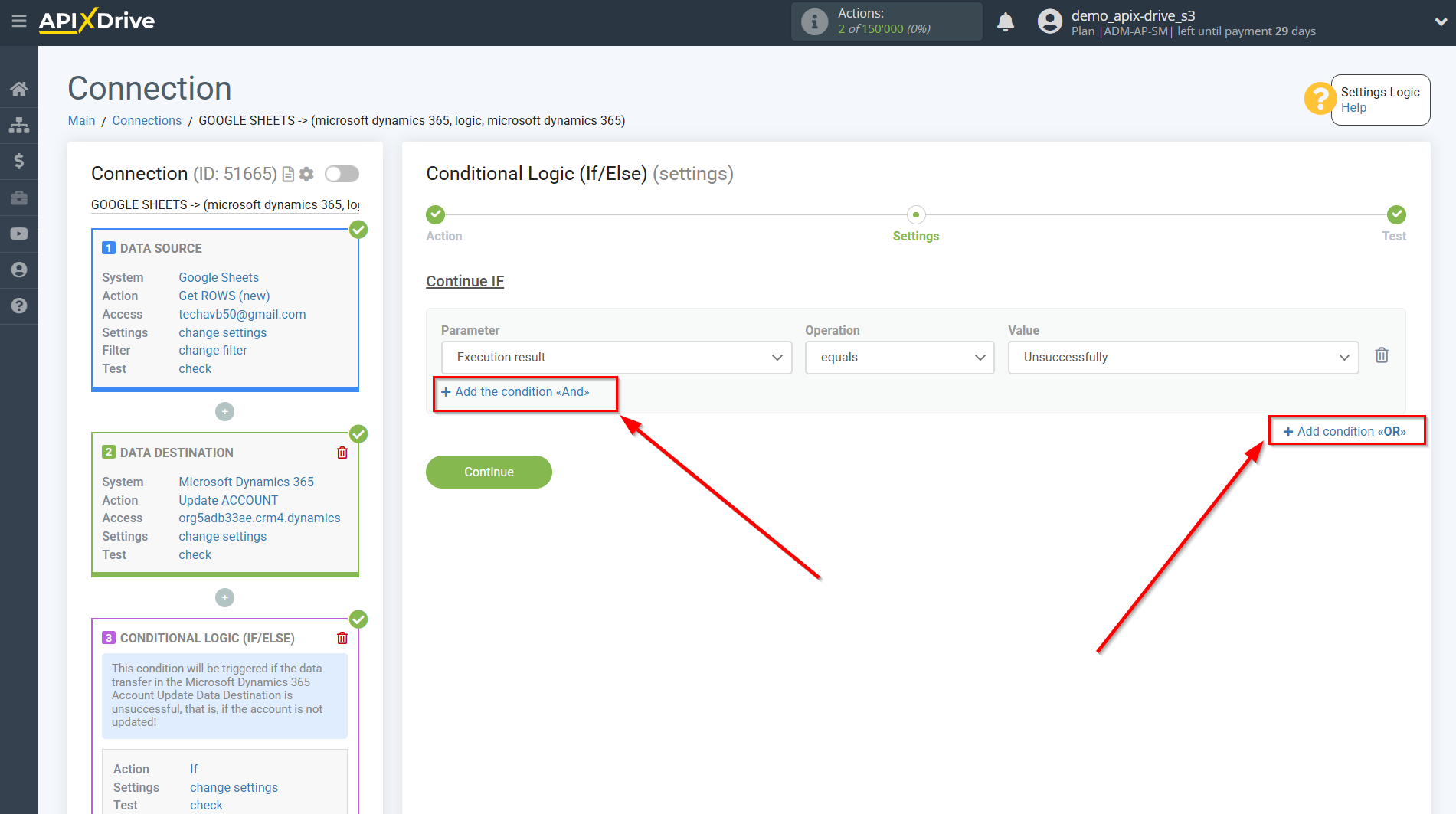This screenshot has height=814, width=1456.
Task: Delete the Conditional Logic block
Action: pos(342,638)
